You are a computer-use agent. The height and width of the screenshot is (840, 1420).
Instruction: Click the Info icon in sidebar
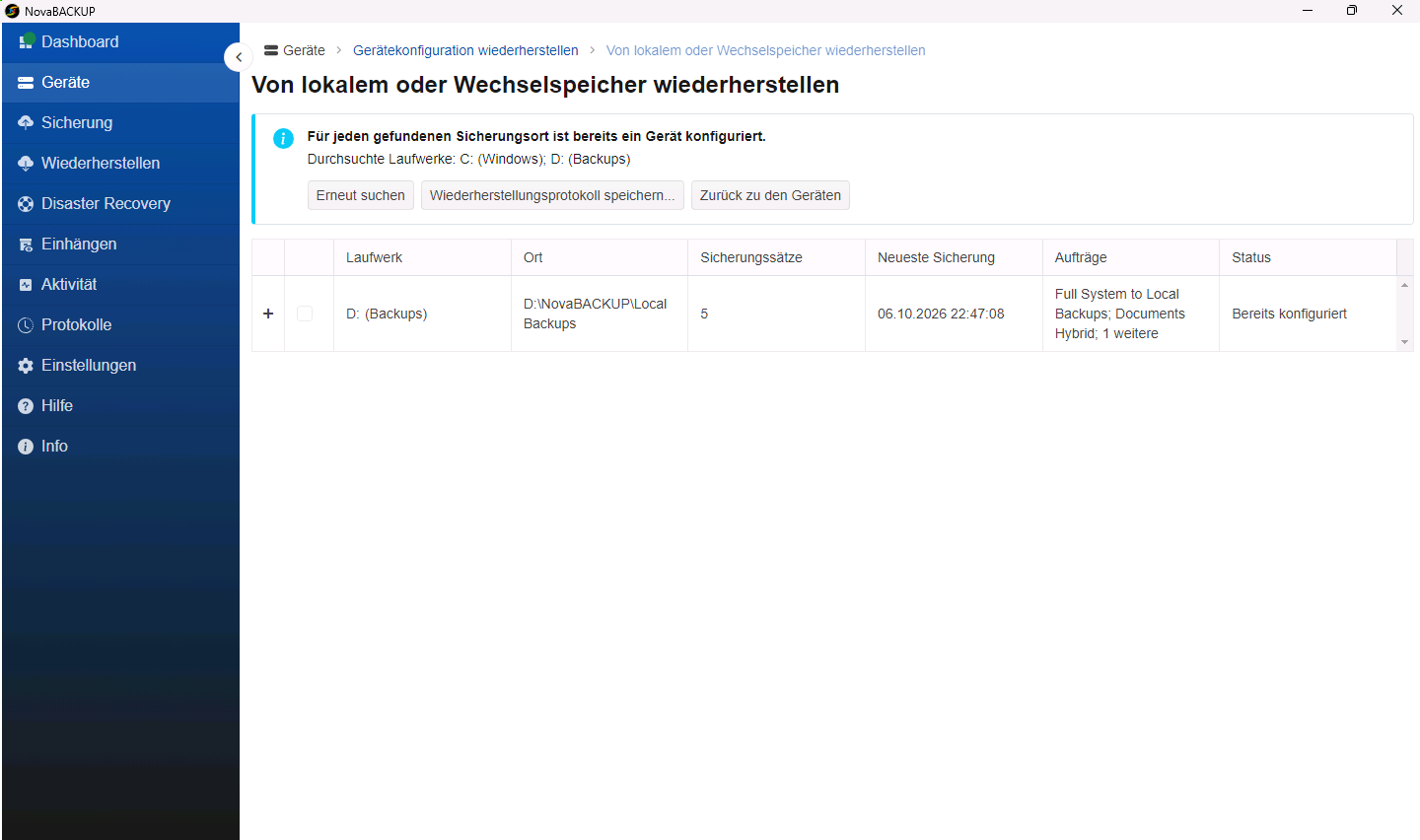pos(26,446)
